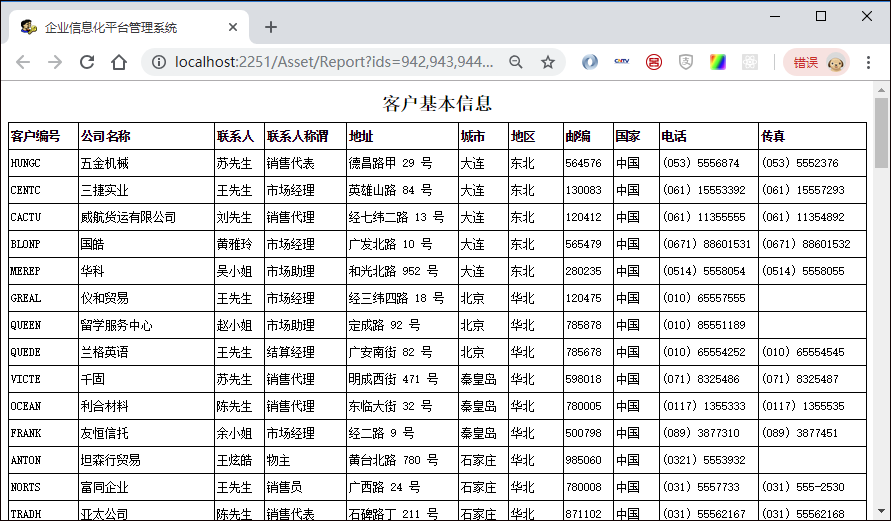The image size is (891, 521).
Task: Select customer code GREAL
Action: click(26, 298)
